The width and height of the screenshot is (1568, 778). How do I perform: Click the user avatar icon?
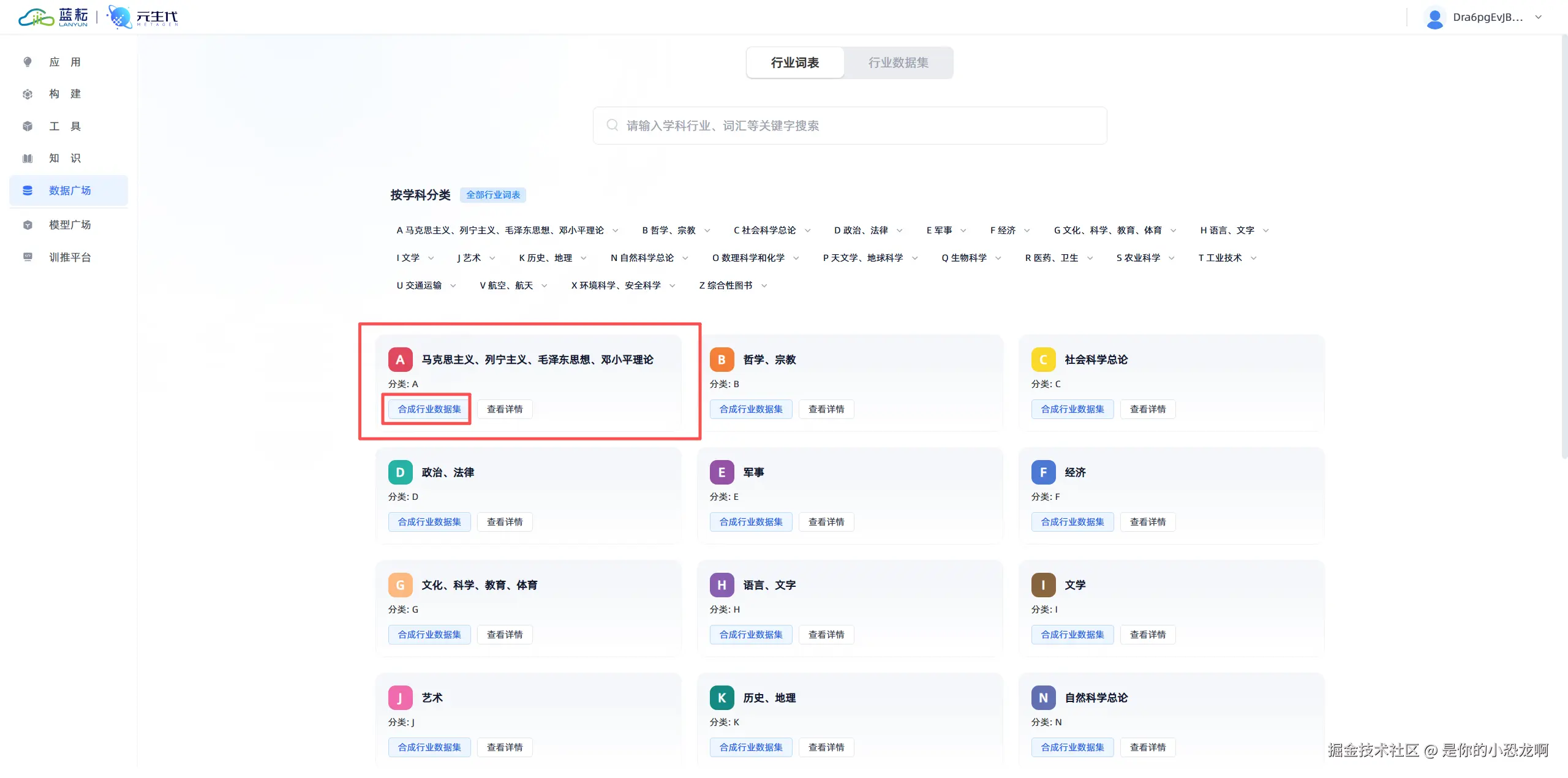coord(1434,18)
